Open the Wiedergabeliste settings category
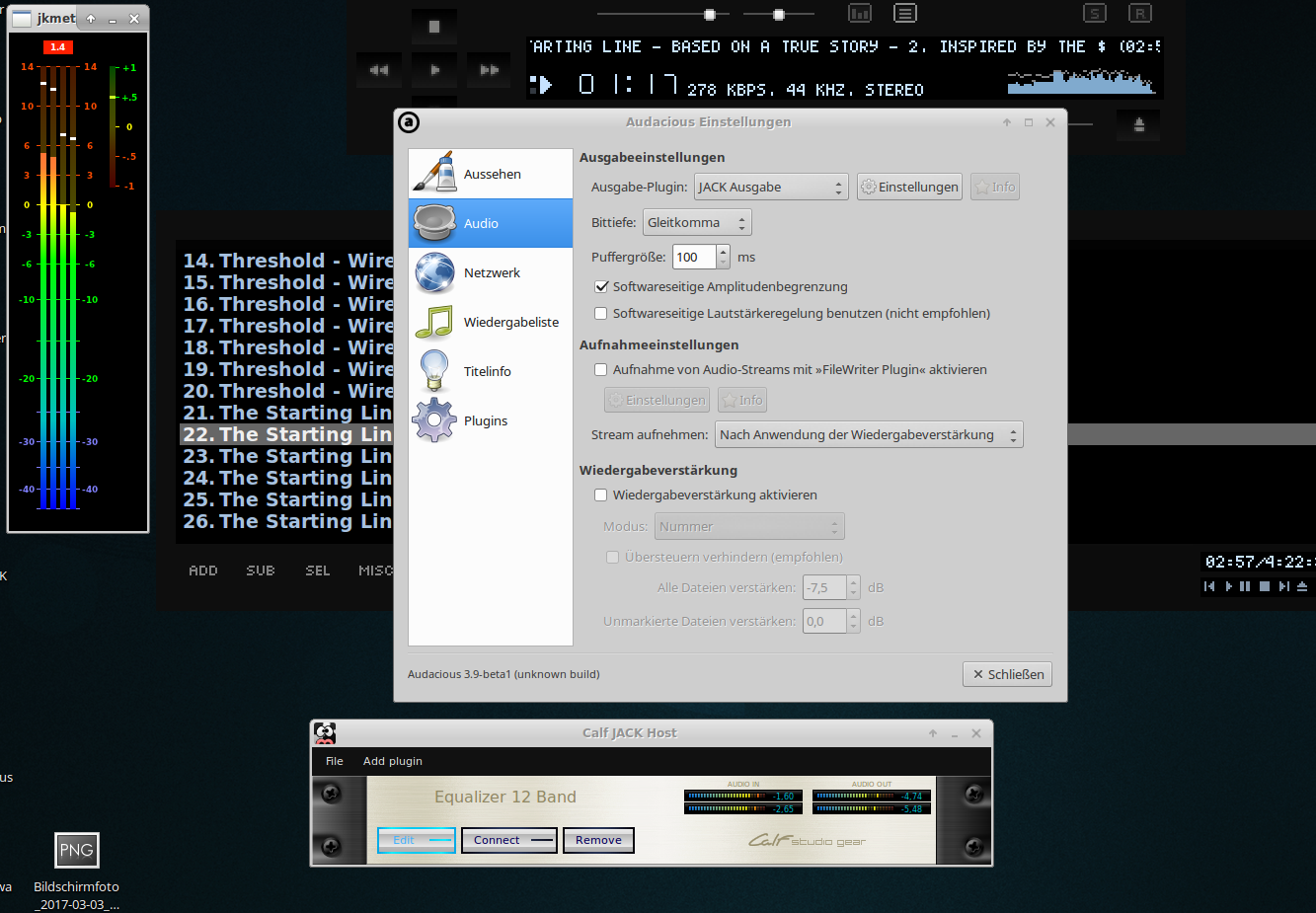 tap(491, 322)
